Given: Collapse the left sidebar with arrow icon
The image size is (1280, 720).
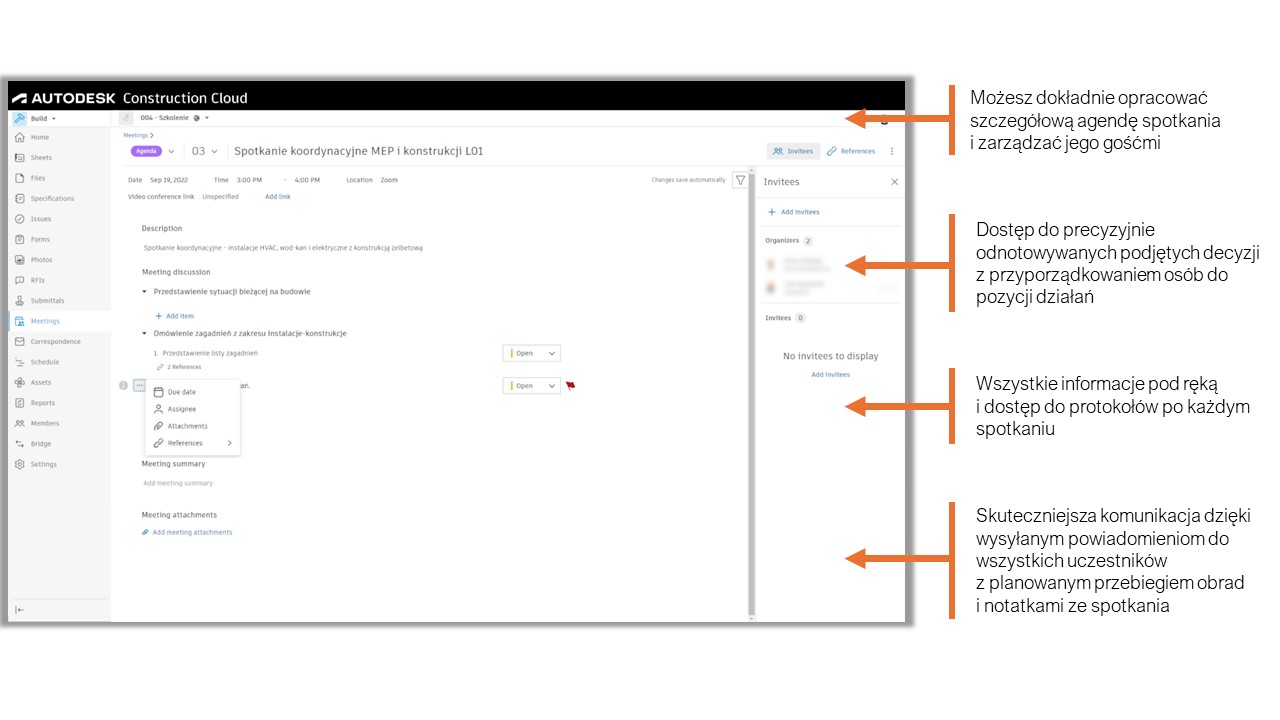Looking at the screenshot, I should [20, 609].
